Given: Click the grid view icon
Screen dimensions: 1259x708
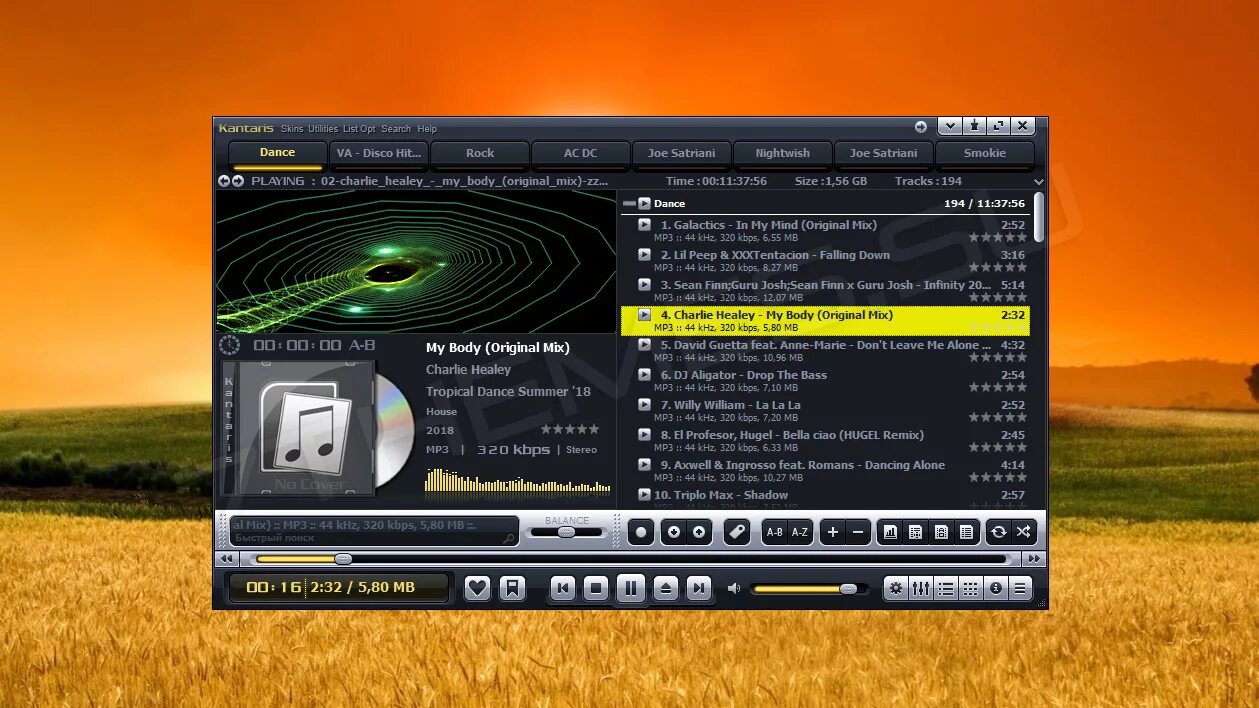Looking at the screenshot, I should click(x=970, y=588).
